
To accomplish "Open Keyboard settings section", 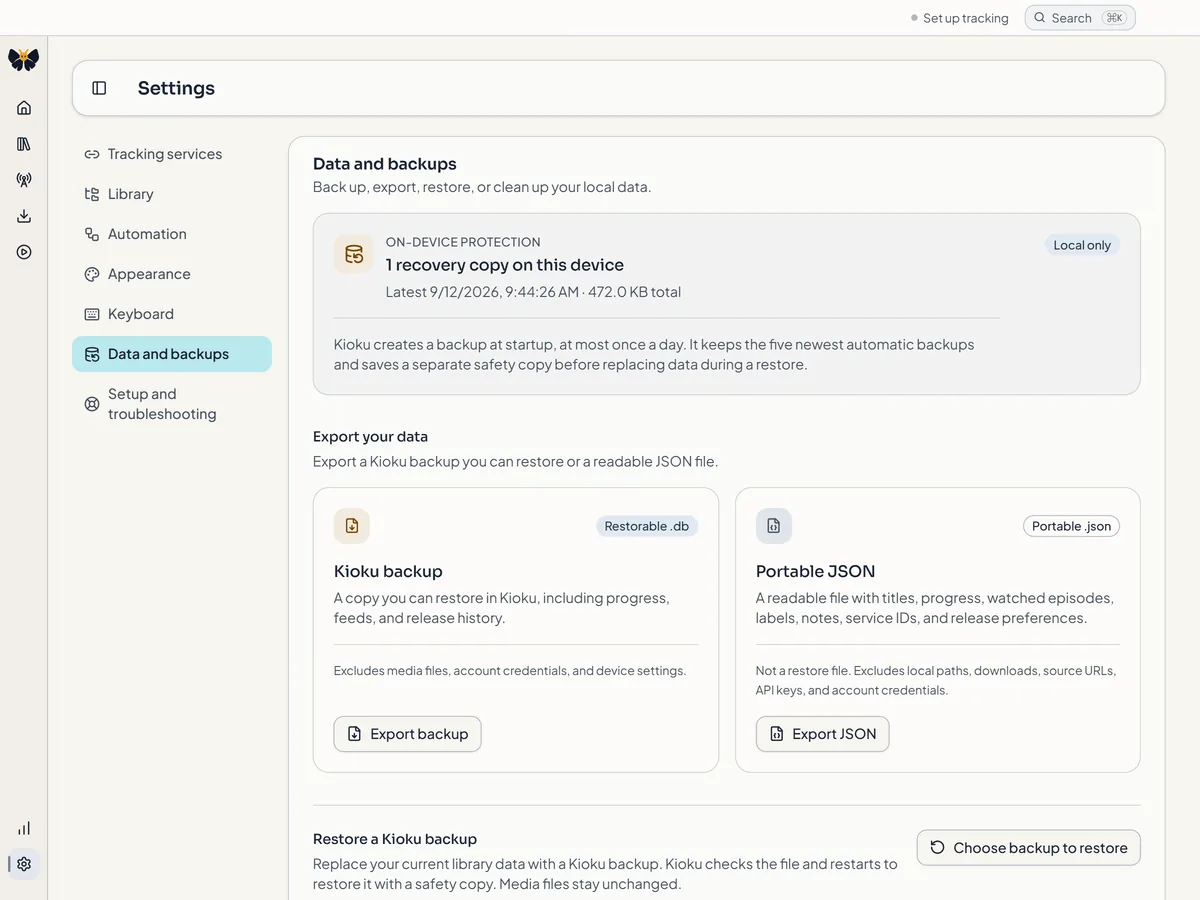I will point(172,314).
